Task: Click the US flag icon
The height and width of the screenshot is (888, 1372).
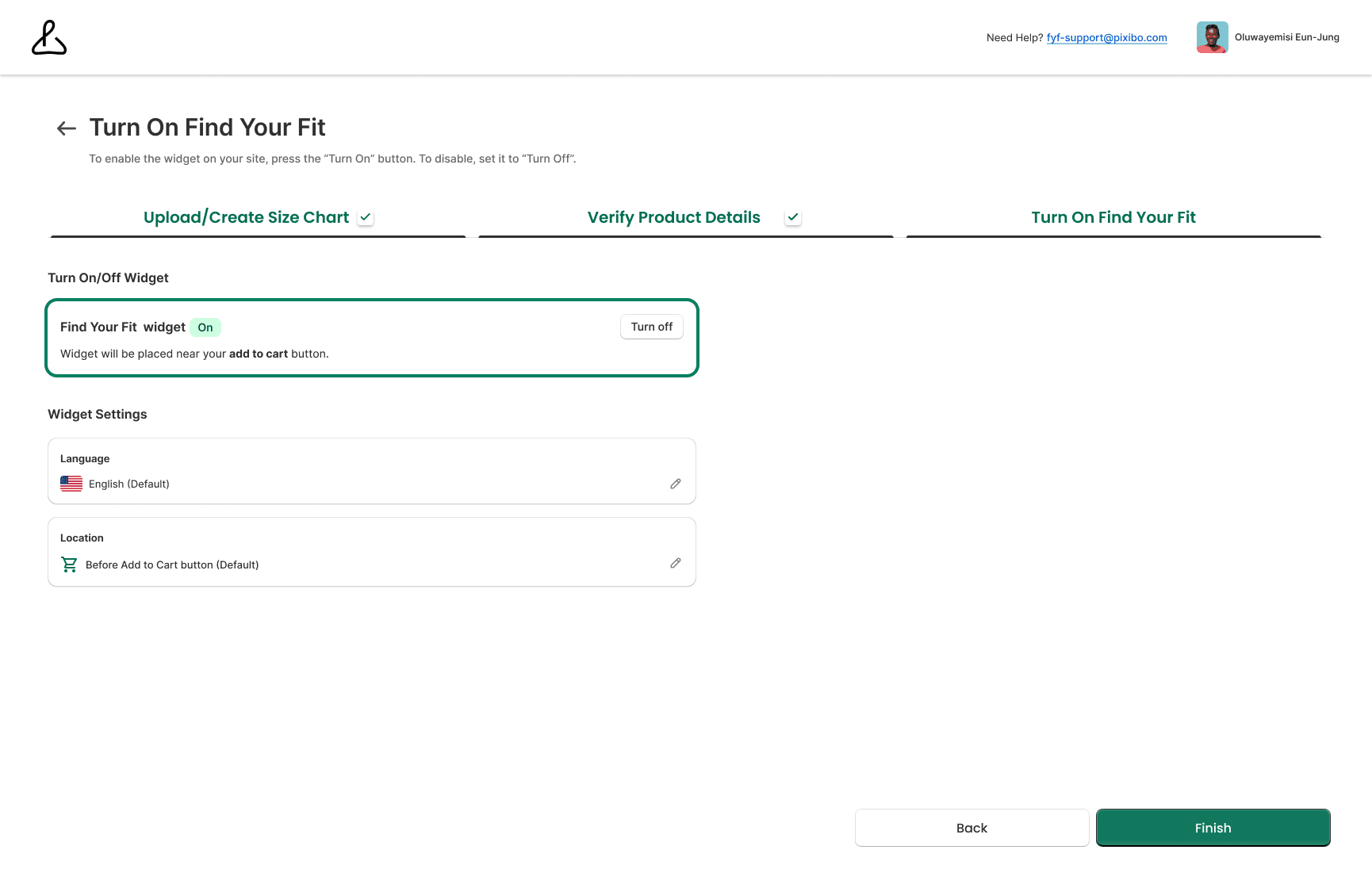Action: tap(71, 484)
